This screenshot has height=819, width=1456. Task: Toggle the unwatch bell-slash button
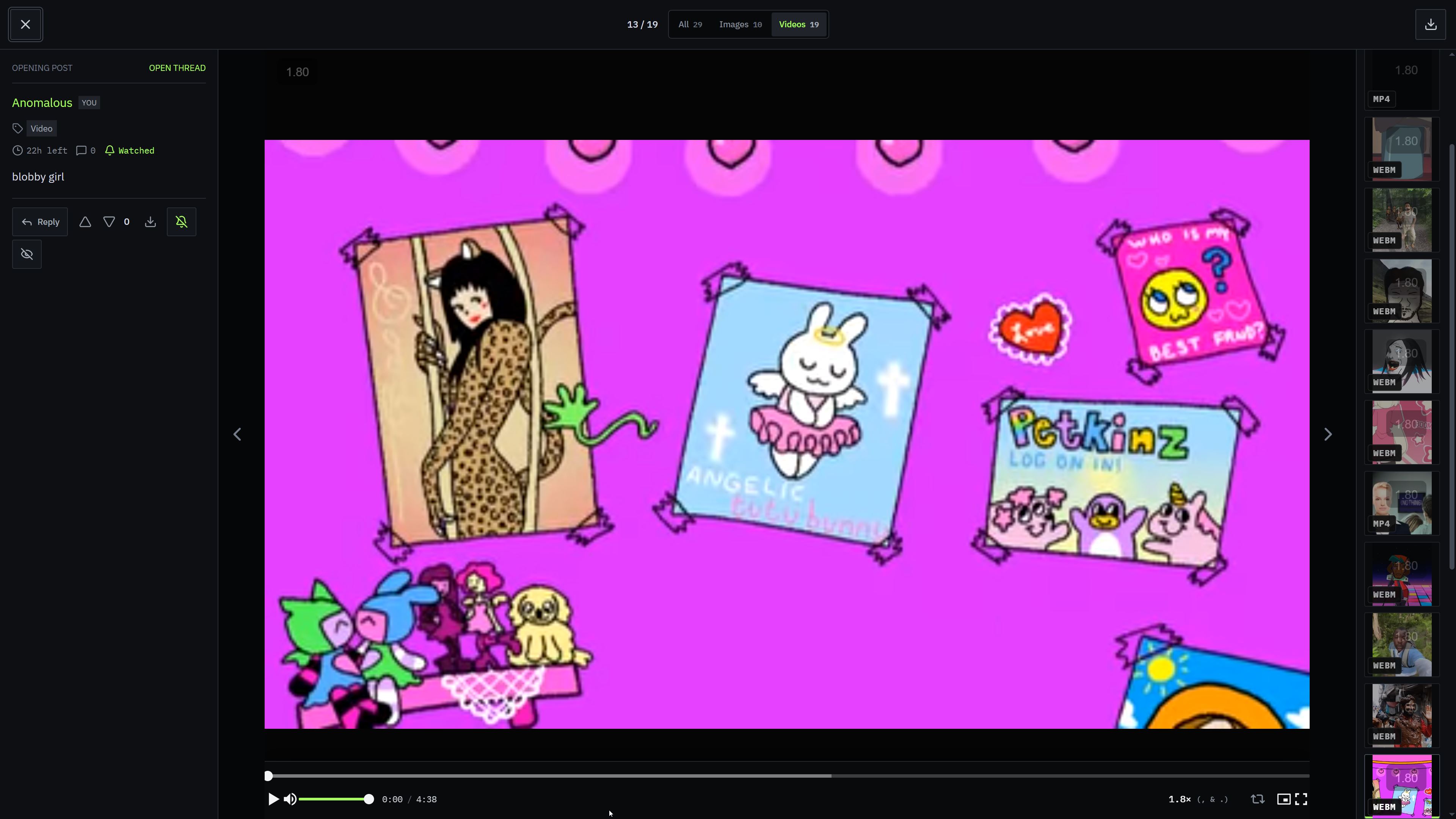pyautogui.click(x=182, y=221)
